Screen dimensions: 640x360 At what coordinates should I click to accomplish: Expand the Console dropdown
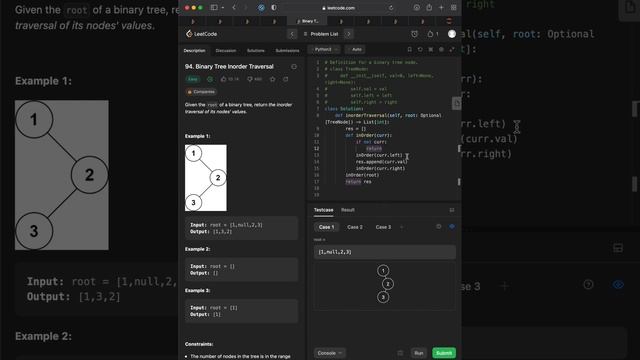pos(329,353)
